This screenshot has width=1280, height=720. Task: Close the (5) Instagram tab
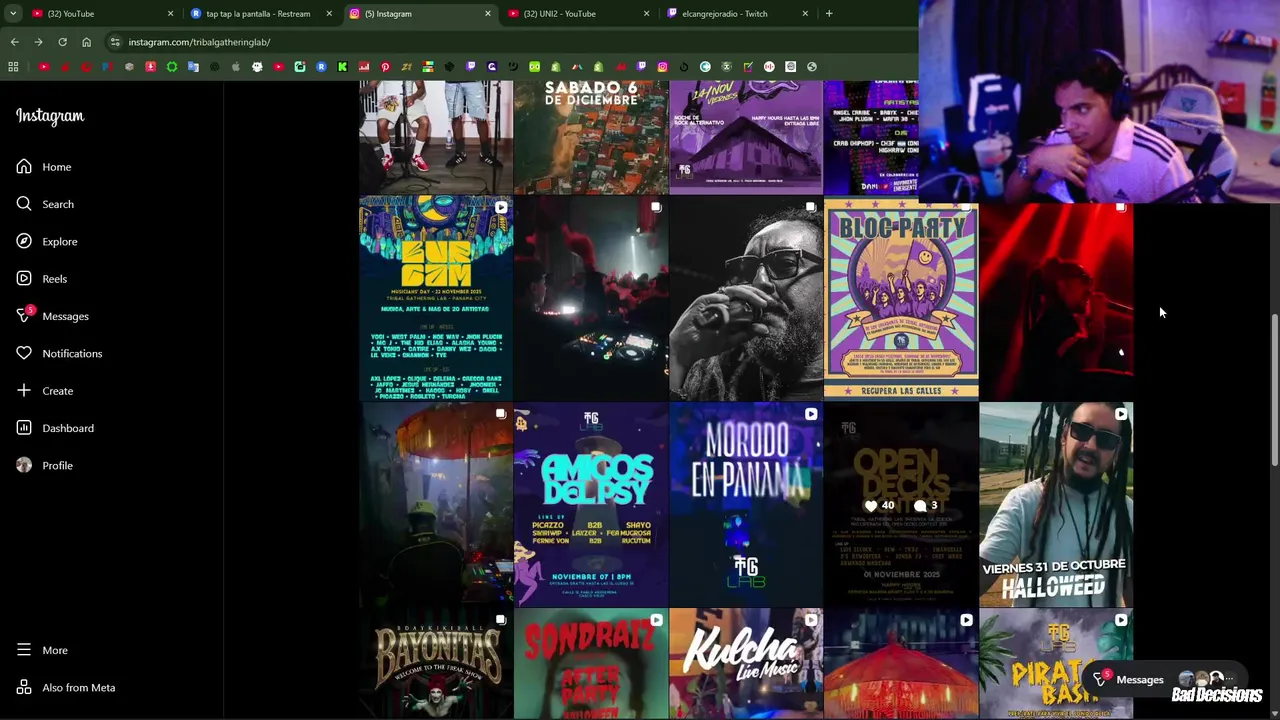[488, 13]
